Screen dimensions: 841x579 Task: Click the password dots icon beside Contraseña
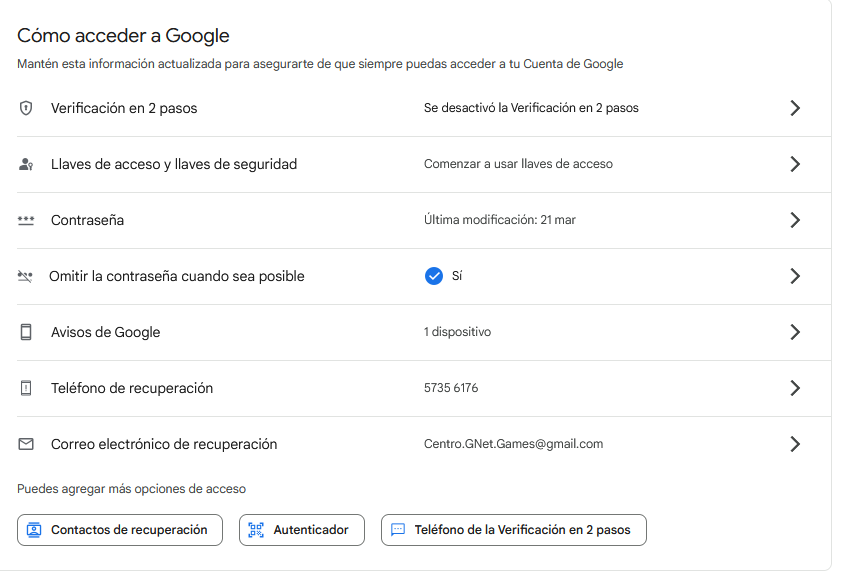[26, 220]
